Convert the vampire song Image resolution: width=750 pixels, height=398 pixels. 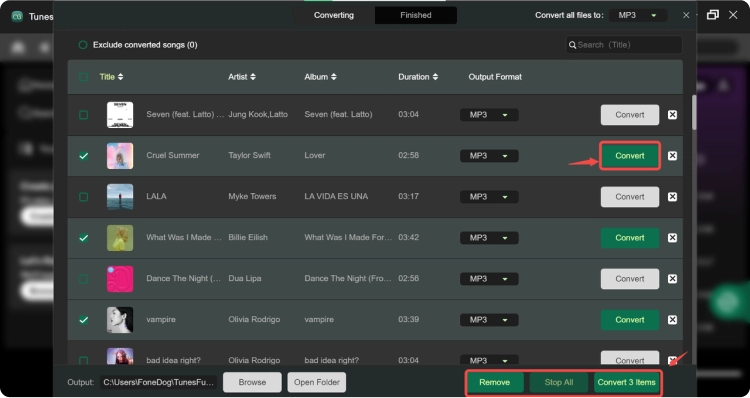[629, 320]
